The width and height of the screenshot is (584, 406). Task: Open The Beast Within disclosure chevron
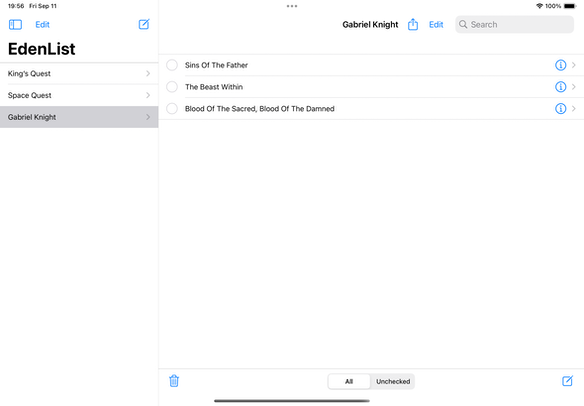tap(574, 87)
